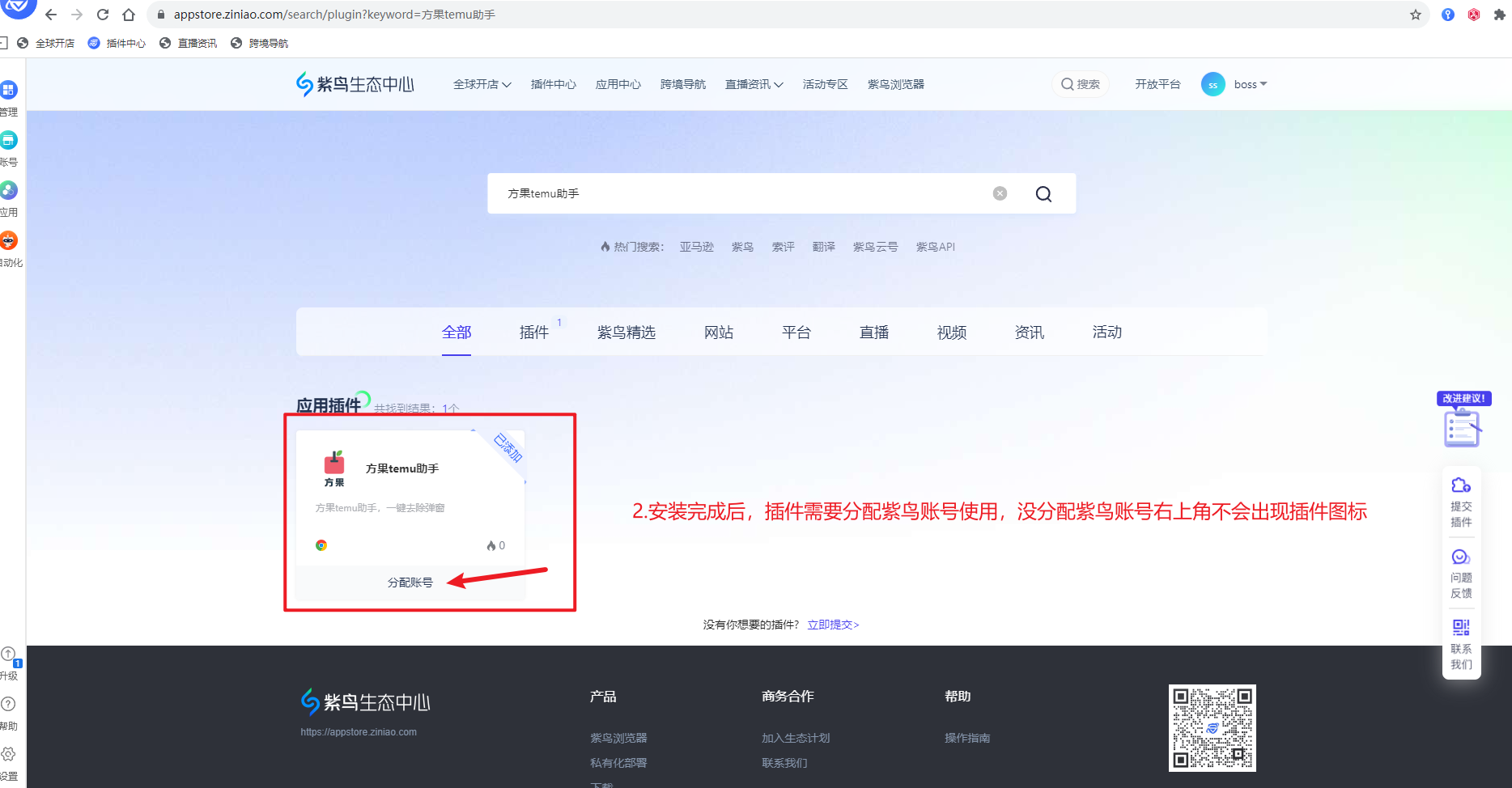Click 分配账号 on the 方果temu助手 card

(x=410, y=583)
